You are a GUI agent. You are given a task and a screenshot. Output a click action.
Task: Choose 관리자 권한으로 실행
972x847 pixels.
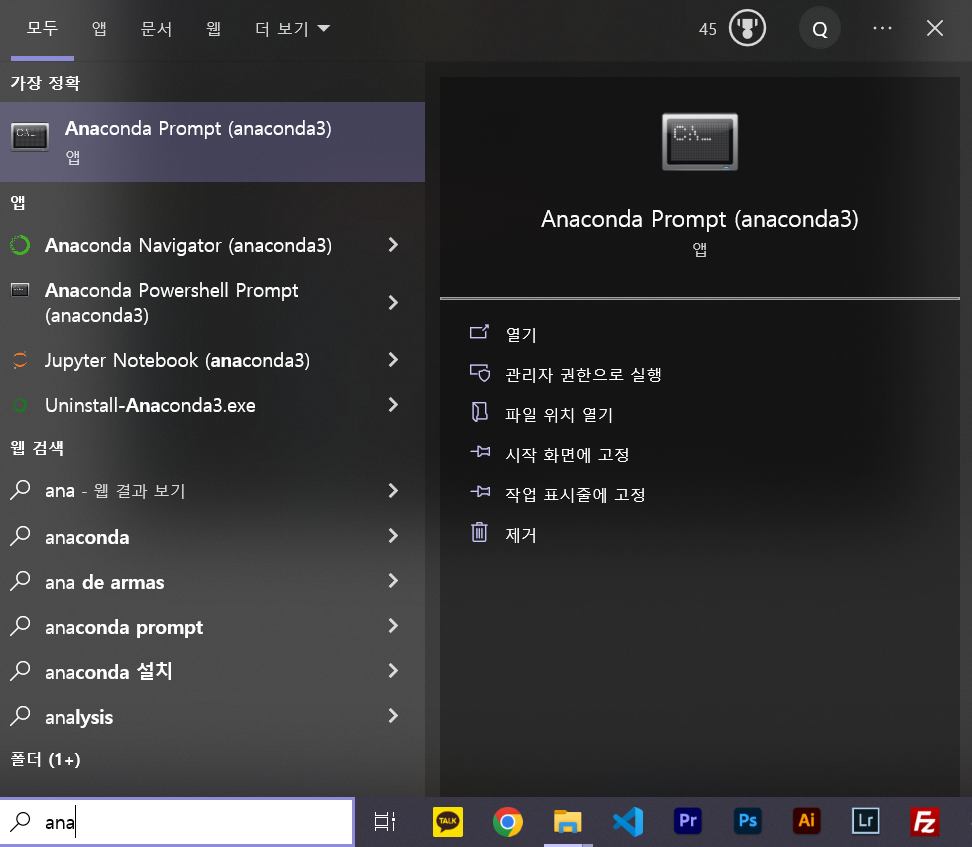[583, 375]
